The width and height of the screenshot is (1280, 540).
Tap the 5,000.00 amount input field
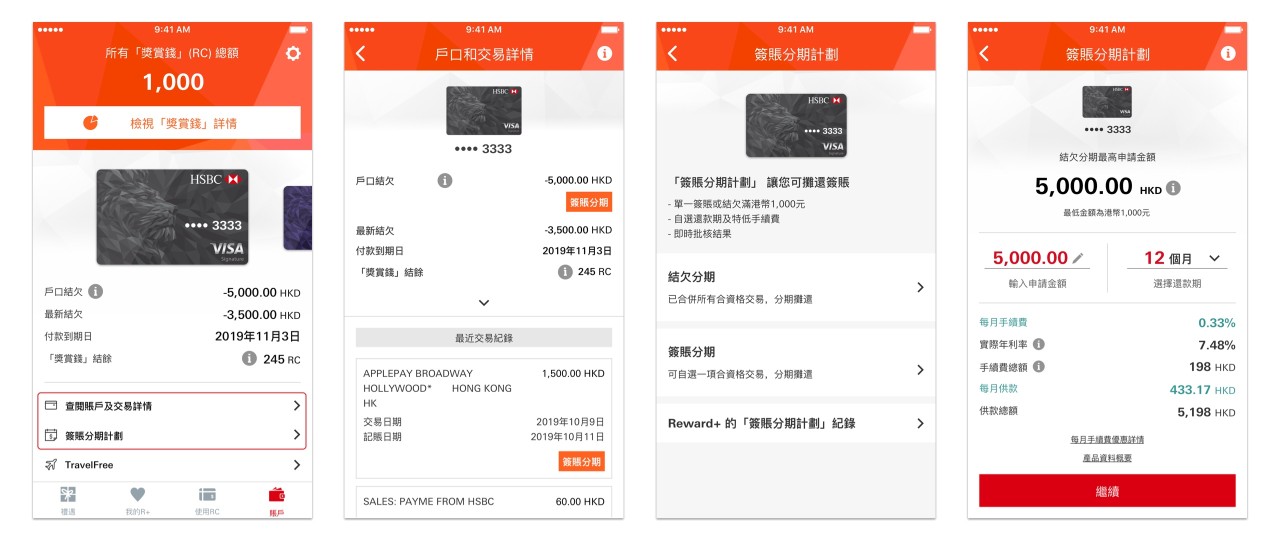(1038, 258)
